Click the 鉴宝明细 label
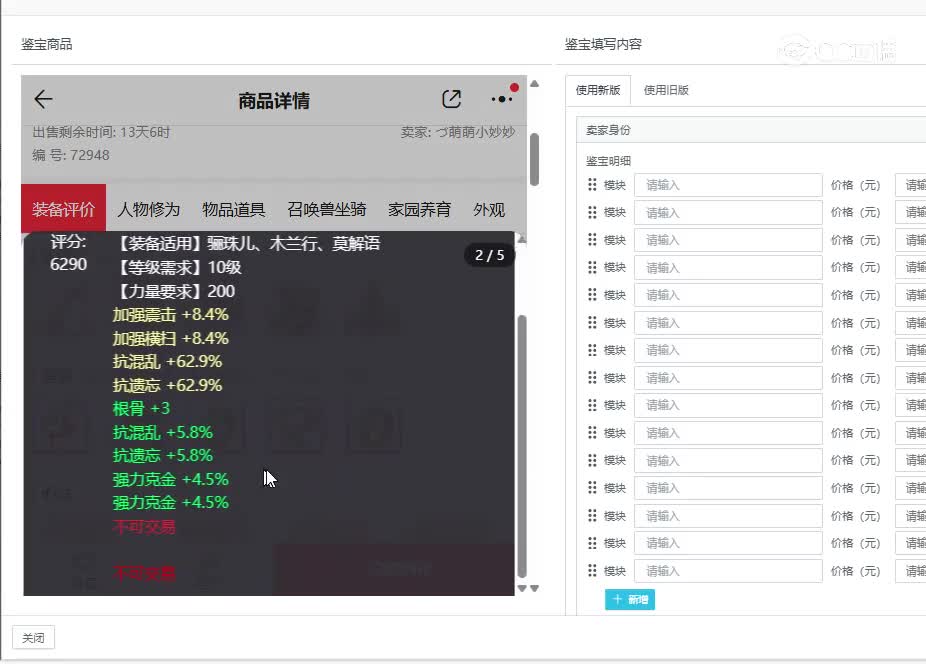 [x=608, y=161]
